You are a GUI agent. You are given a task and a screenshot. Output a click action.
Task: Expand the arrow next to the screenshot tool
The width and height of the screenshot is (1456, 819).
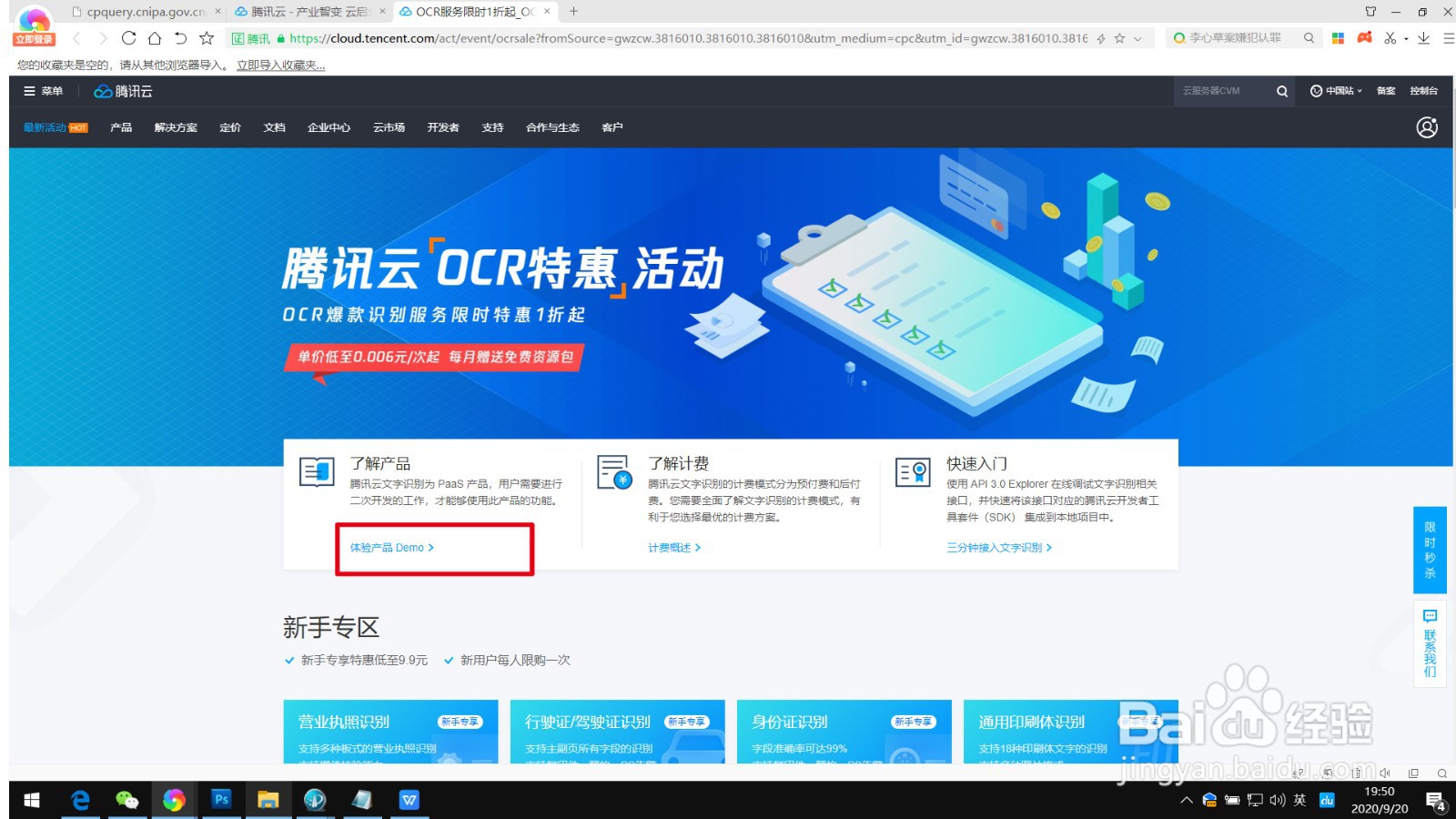click(1405, 38)
